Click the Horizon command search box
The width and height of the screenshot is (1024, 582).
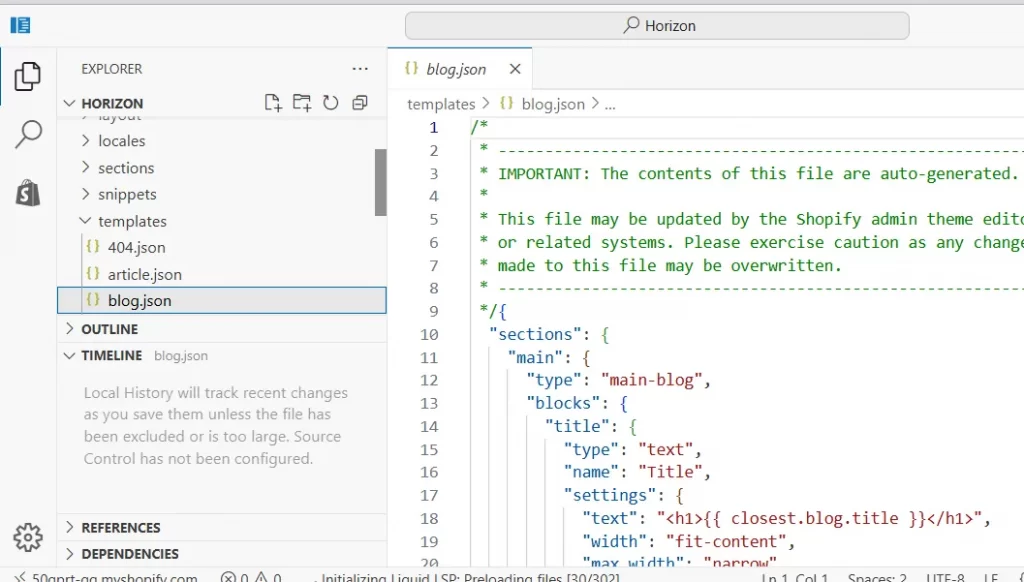(x=657, y=26)
